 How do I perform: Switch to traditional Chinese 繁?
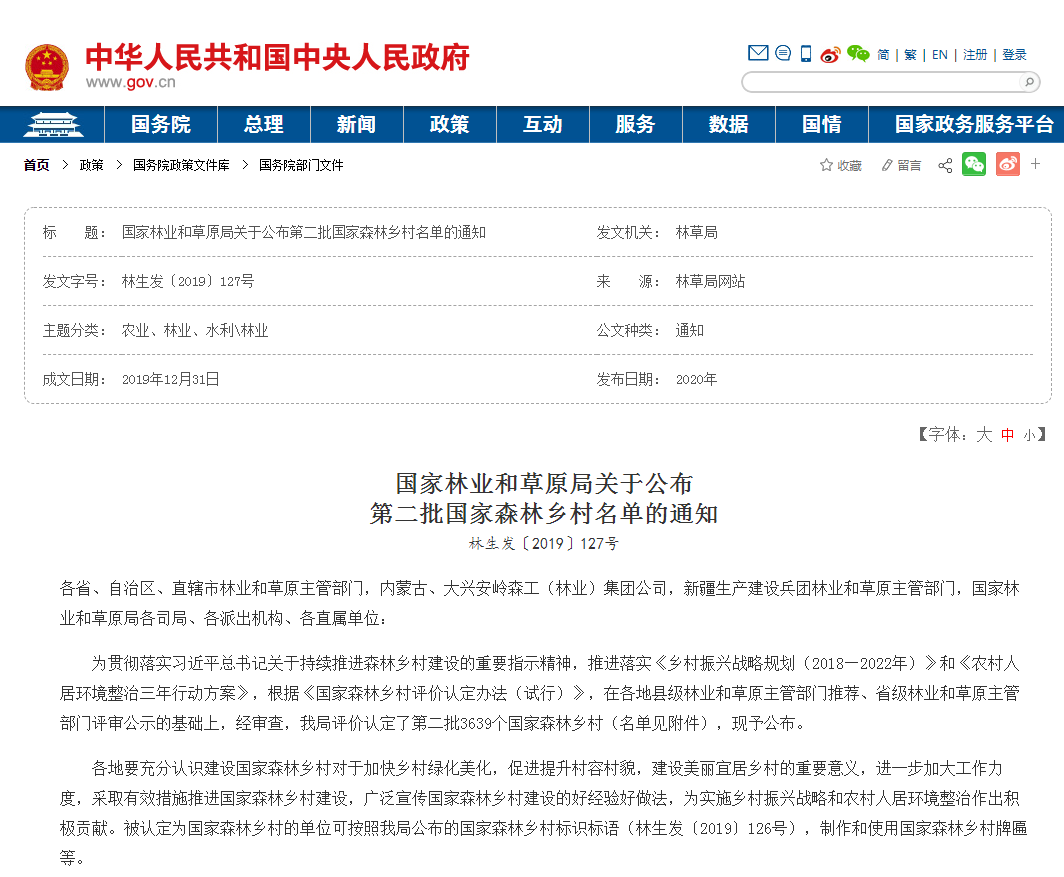click(x=910, y=54)
